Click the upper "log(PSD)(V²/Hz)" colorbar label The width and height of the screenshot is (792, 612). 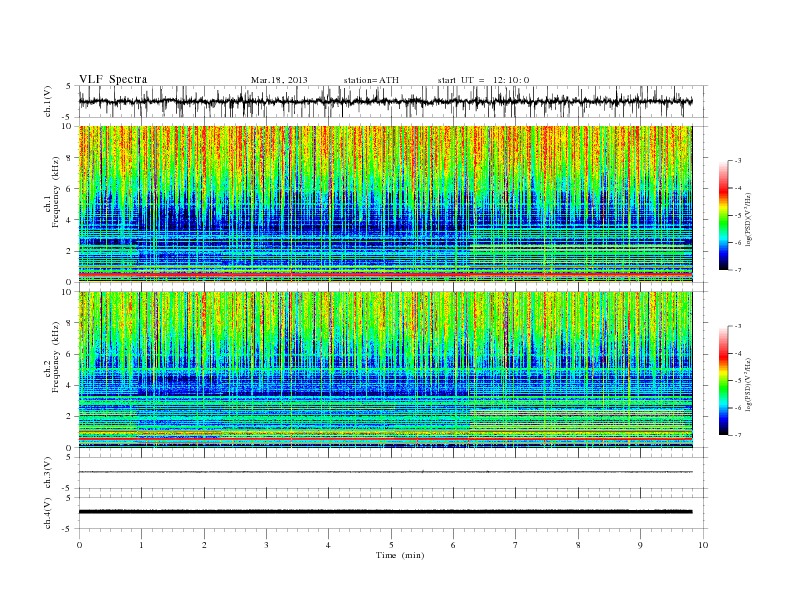pyautogui.click(x=748, y=219)
